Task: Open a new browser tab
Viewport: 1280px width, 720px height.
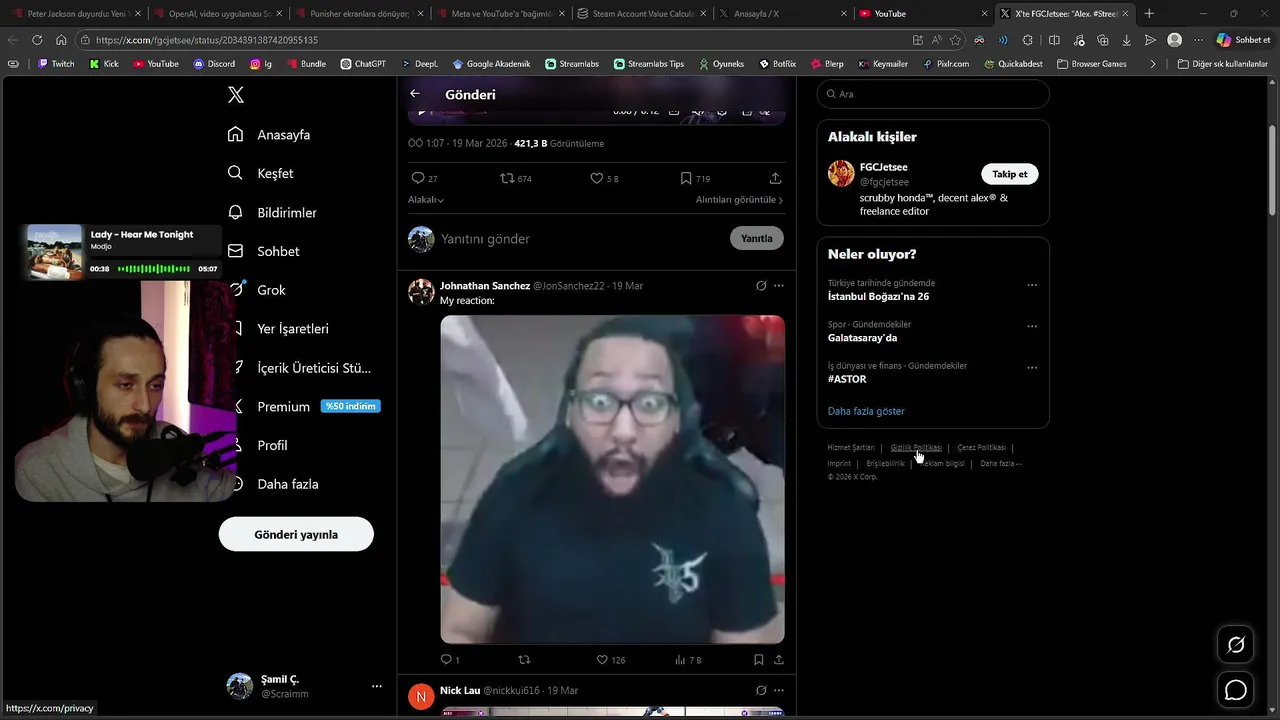Action: [x=1149, y=13]
